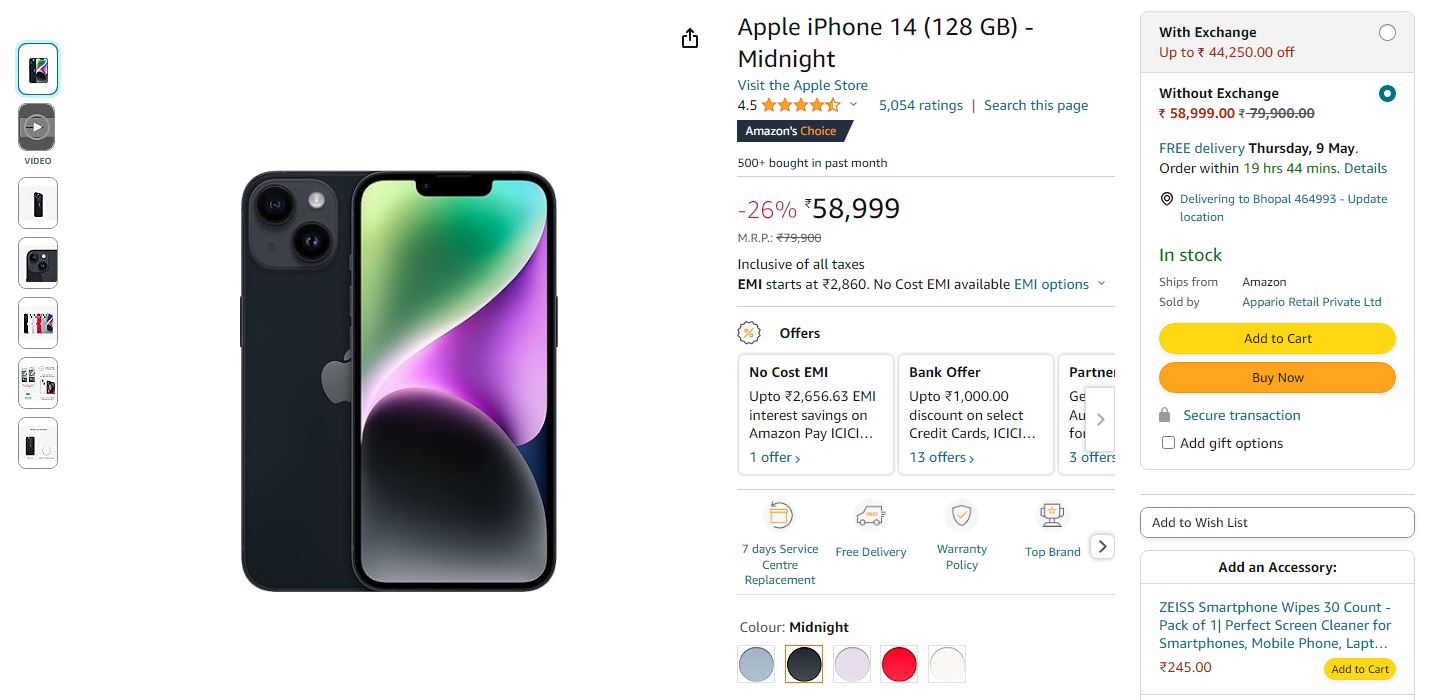Click the secure transaction lock icon
The image size is (1430, 700).
[1164, 415]
